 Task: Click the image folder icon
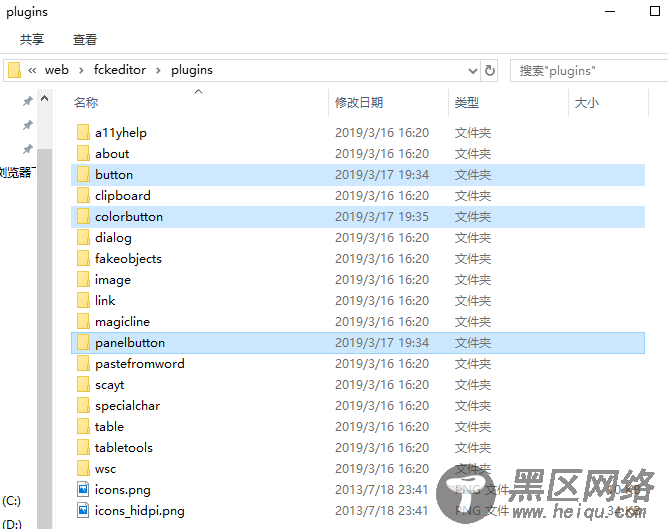tap(84, 279)
